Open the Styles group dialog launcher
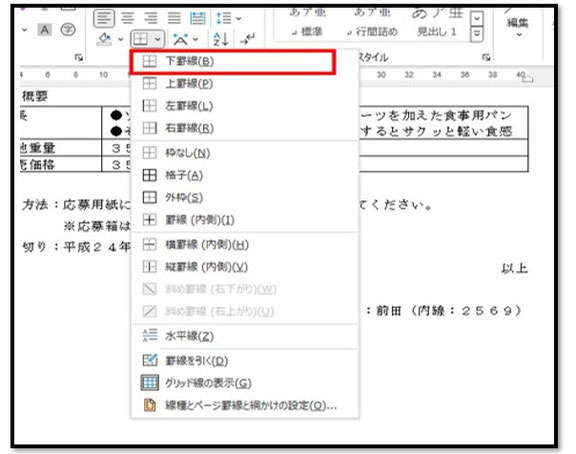 pos(486,57)
